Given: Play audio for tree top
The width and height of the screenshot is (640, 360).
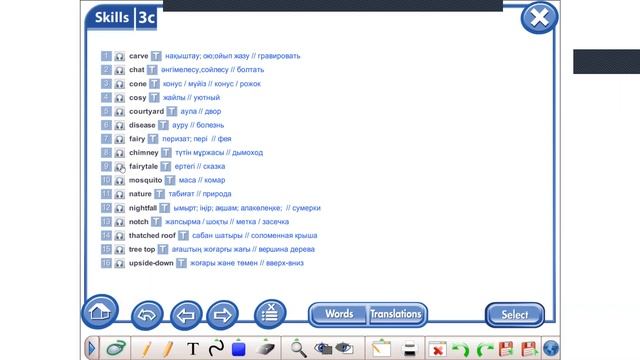Looking at the screenshot, I should pos(119,249).
